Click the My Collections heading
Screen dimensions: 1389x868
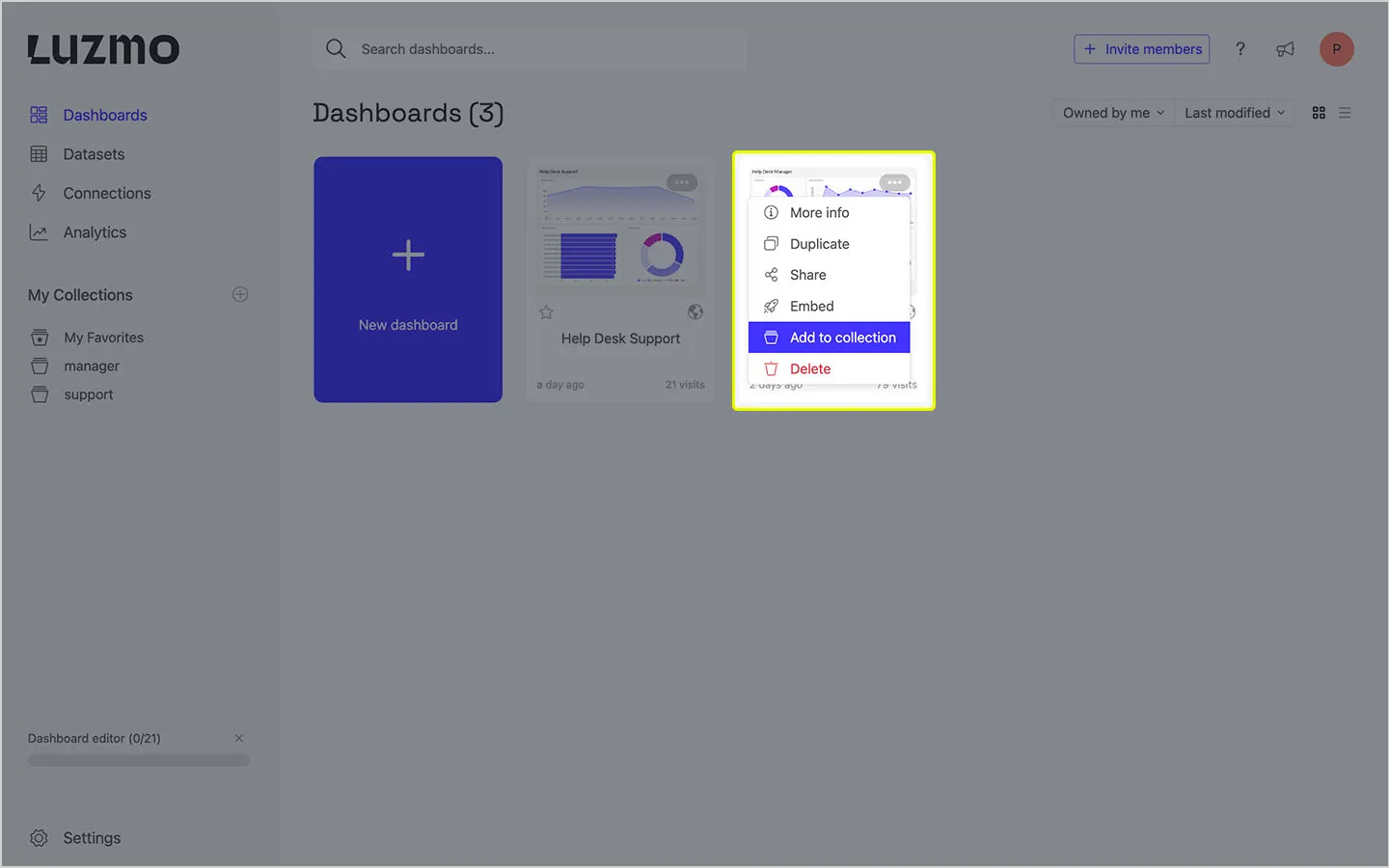(80, 295)
